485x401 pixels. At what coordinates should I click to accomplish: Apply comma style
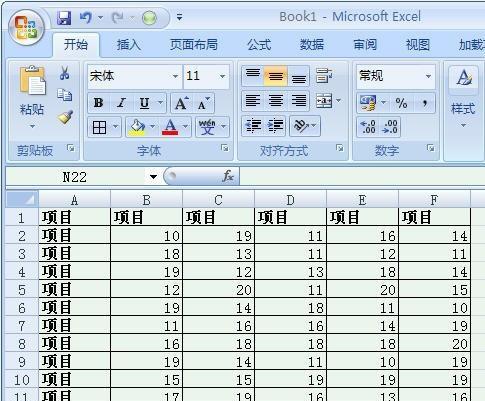tap(424, 103)
